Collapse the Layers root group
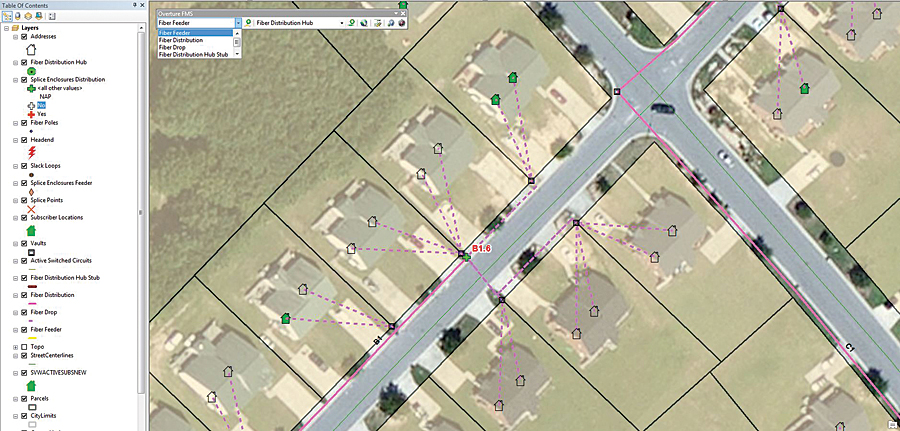The height and width of the screenshot is (431, 900). [6, 28]
